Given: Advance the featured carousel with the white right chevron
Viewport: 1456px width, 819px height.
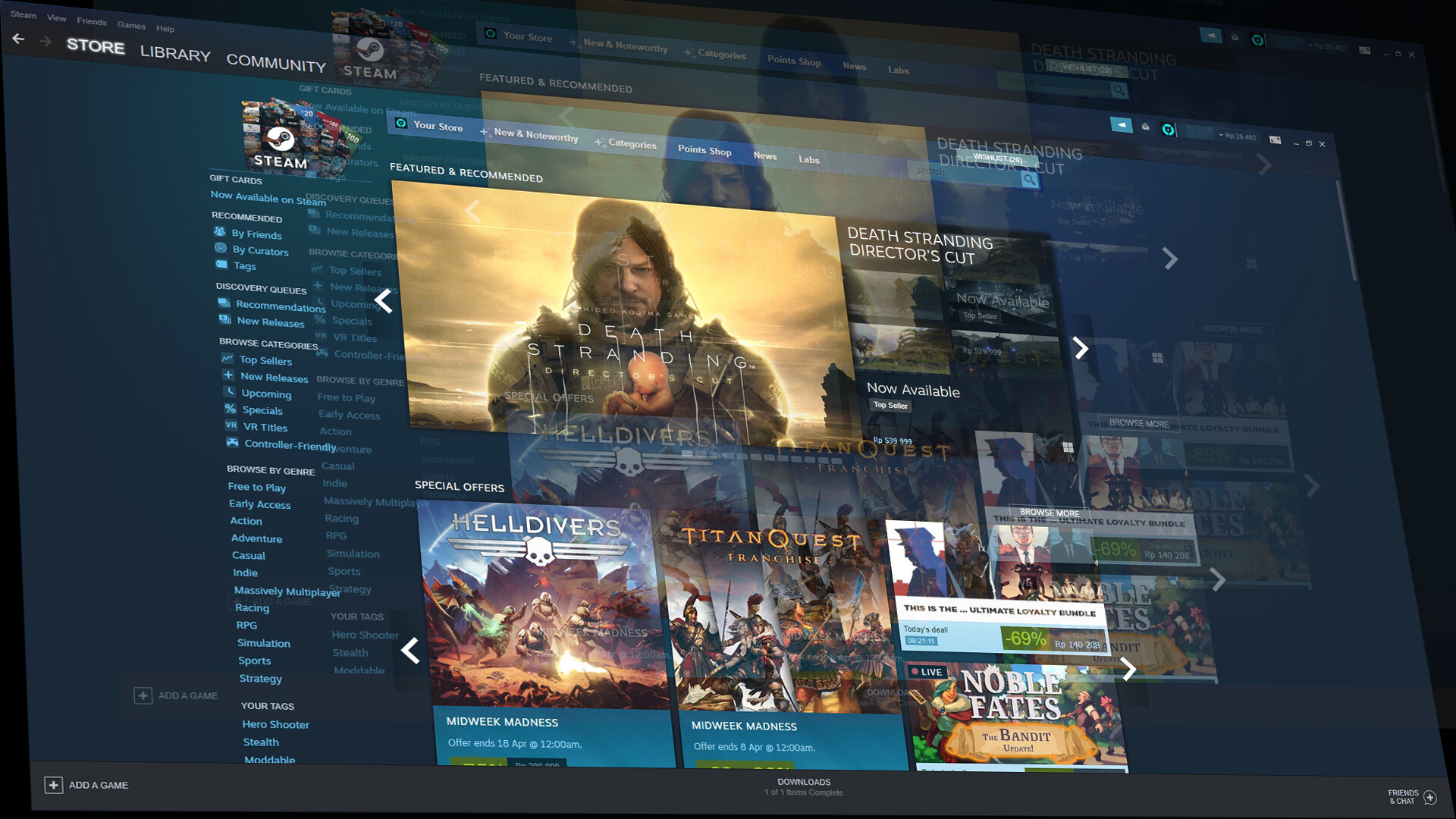Looking at the screenshot, I should pos(1081,348).
